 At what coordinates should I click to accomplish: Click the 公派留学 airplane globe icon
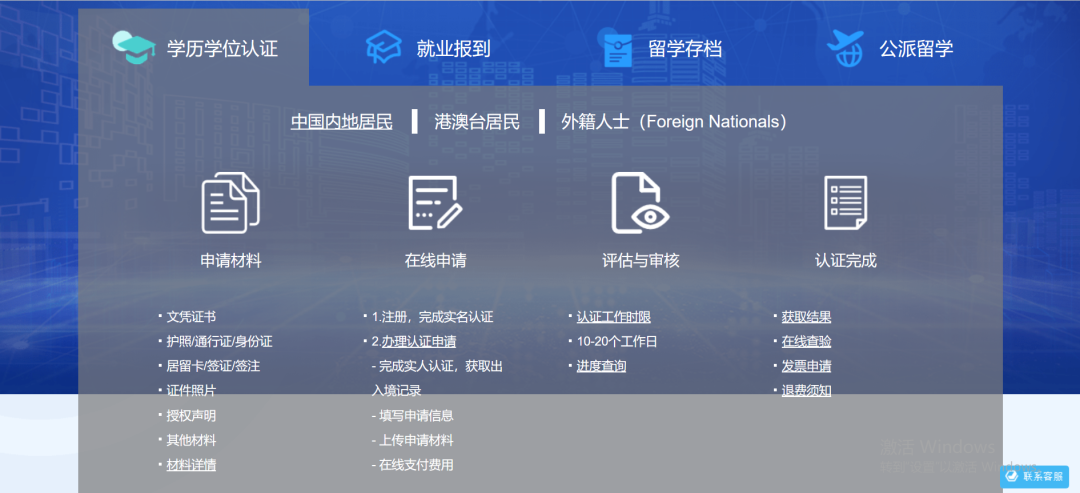tap(846, 48)
